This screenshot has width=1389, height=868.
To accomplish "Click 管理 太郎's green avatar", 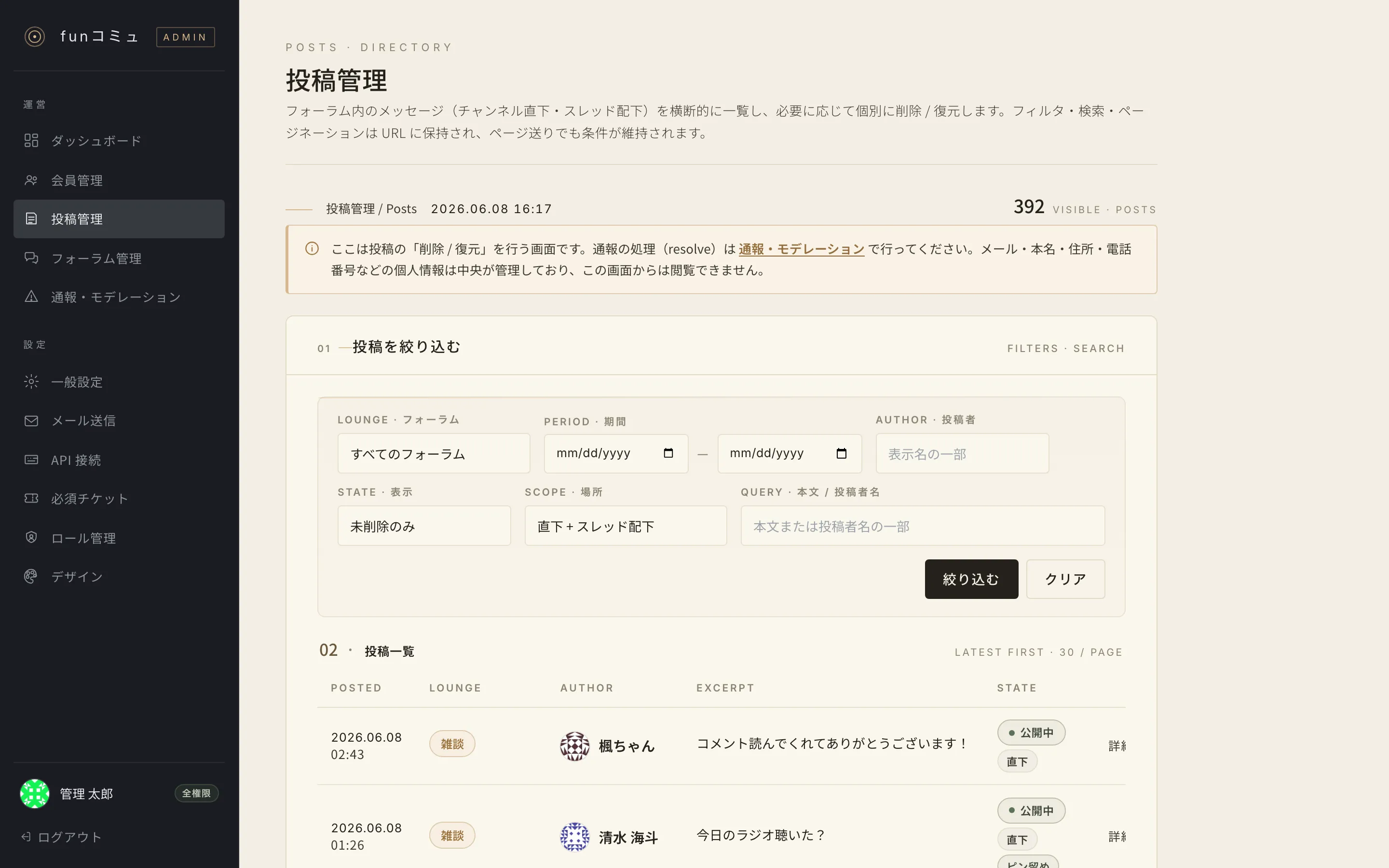I will 34,793.
